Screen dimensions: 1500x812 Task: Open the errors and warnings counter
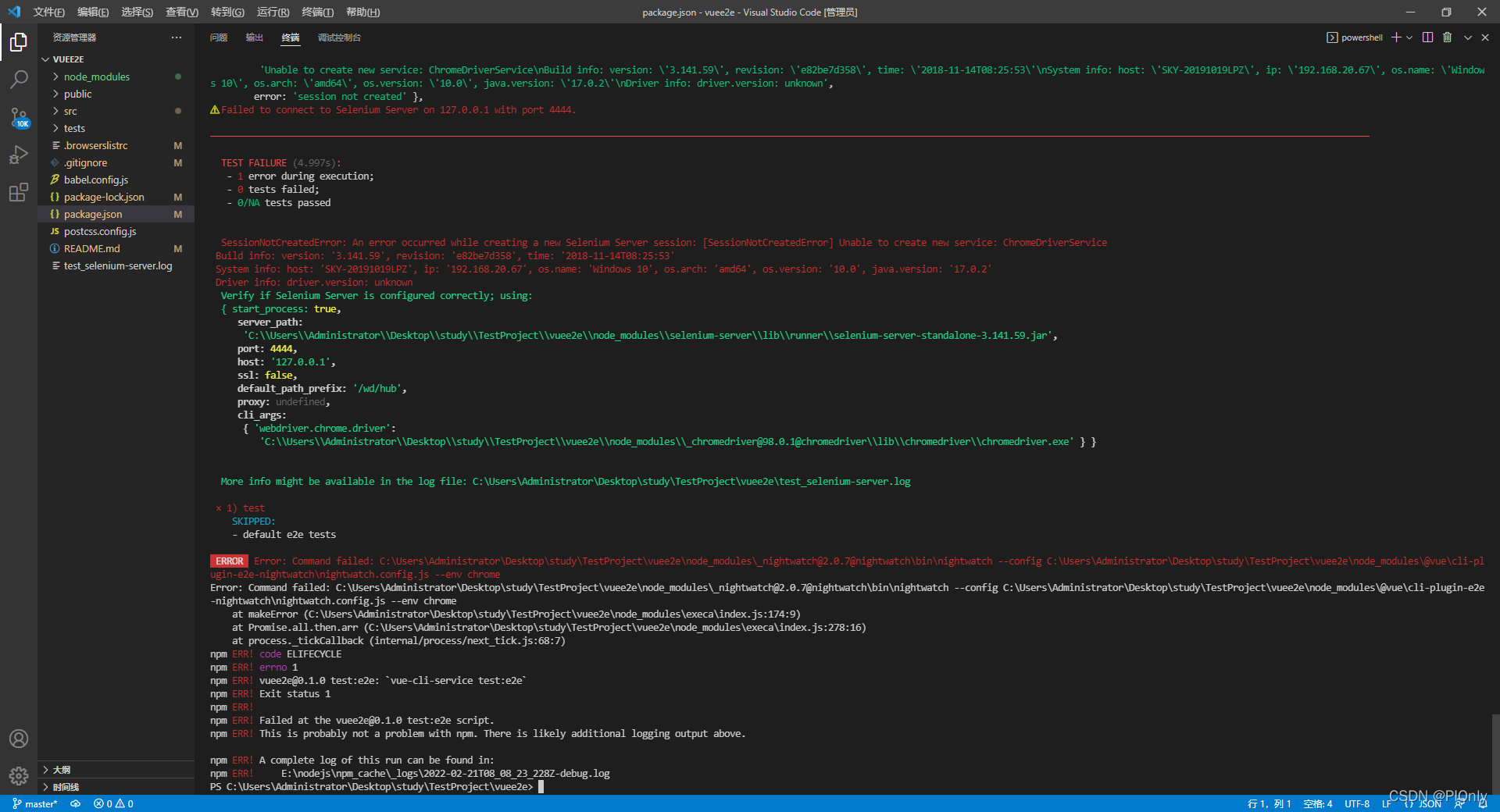click(113, 803)
